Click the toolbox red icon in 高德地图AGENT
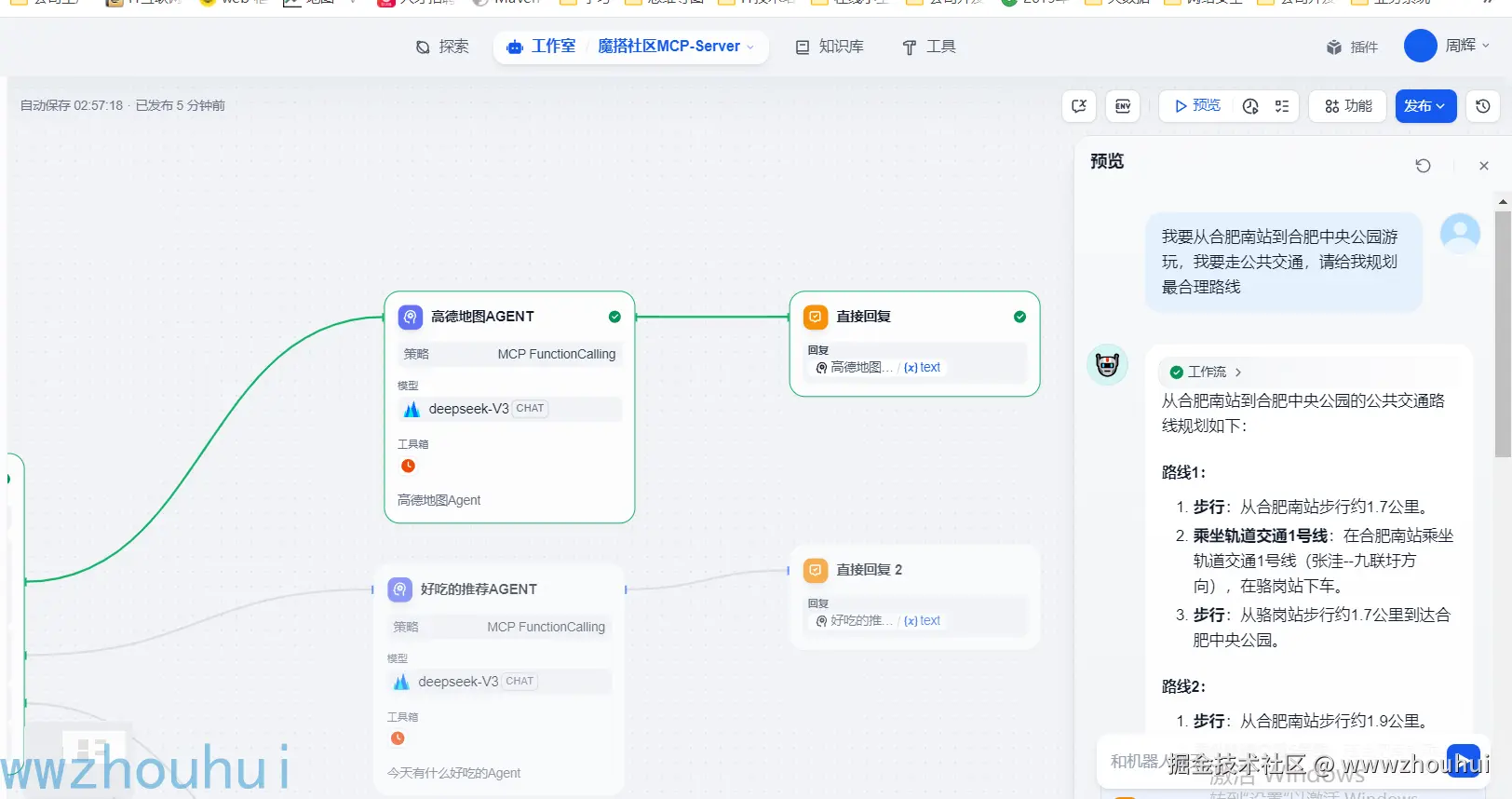This screenshot has height=799, width=1512. pos(408,466)
